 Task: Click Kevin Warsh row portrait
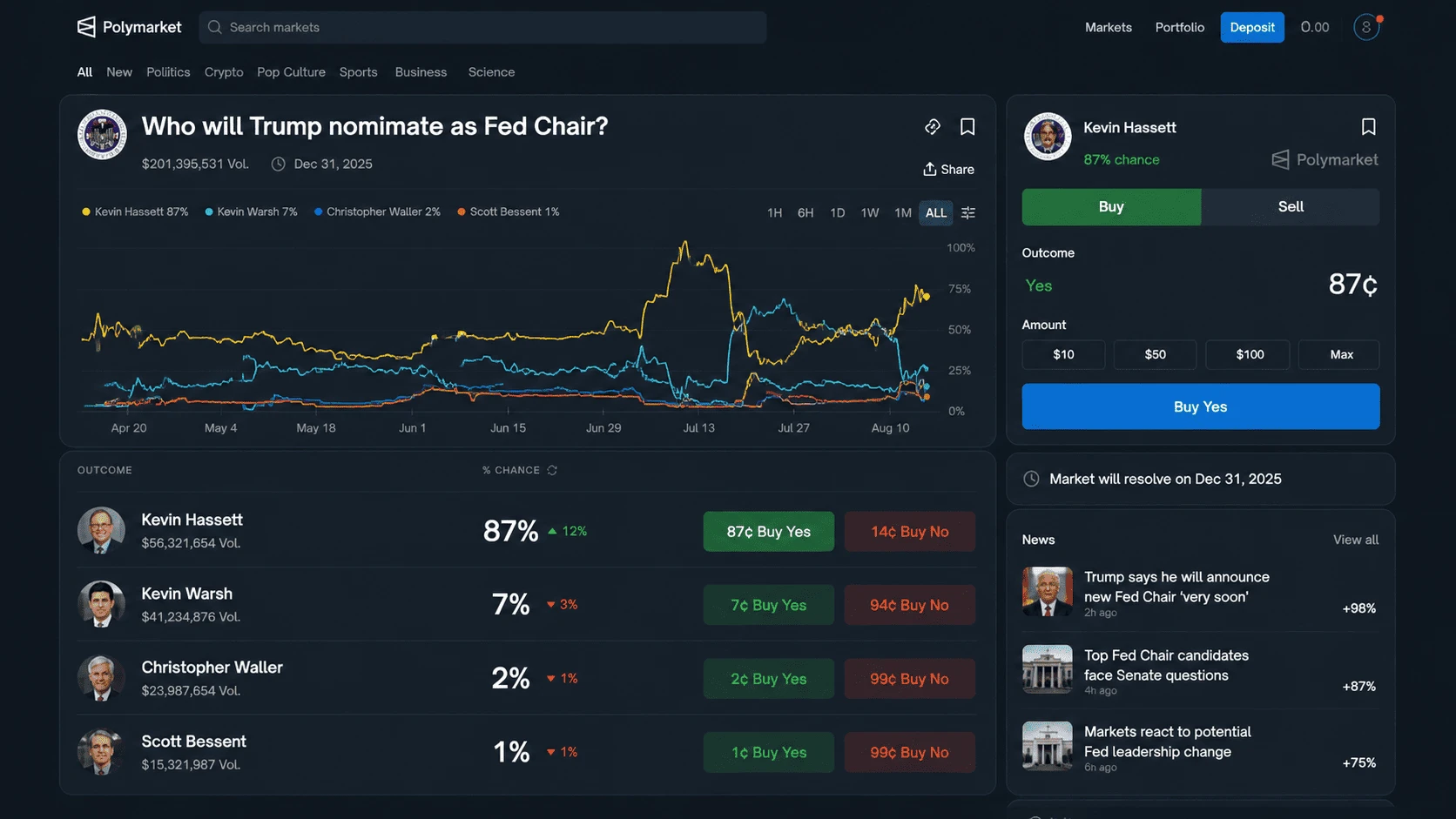pos(101,604)
